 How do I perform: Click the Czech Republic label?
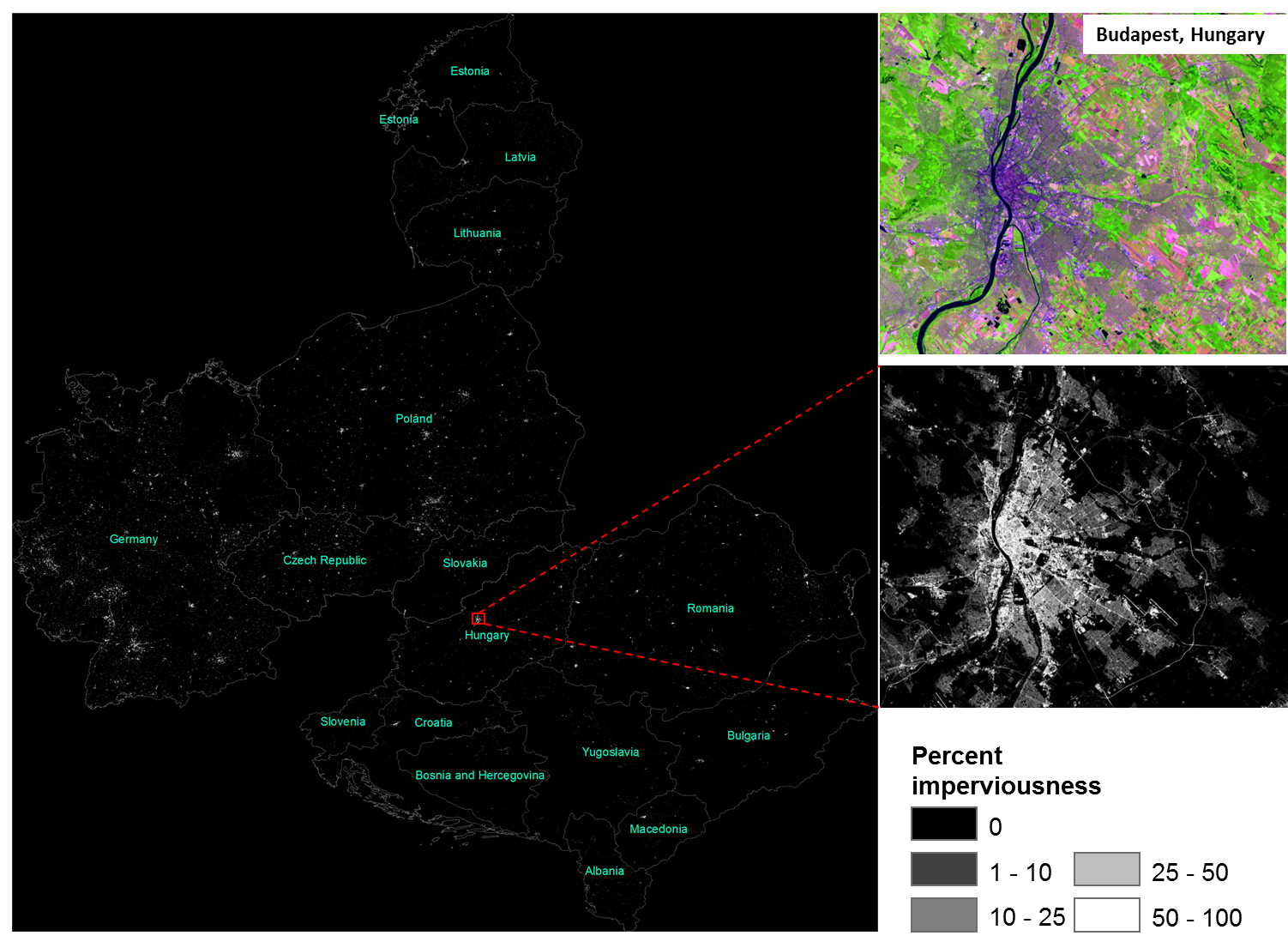click(x=324, y=560)
